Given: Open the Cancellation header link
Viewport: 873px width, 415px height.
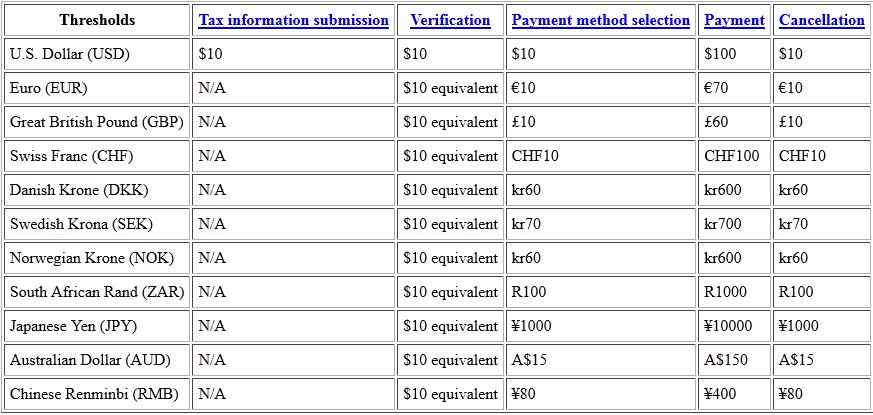Looking at the screenshot, I should (822, 20).
